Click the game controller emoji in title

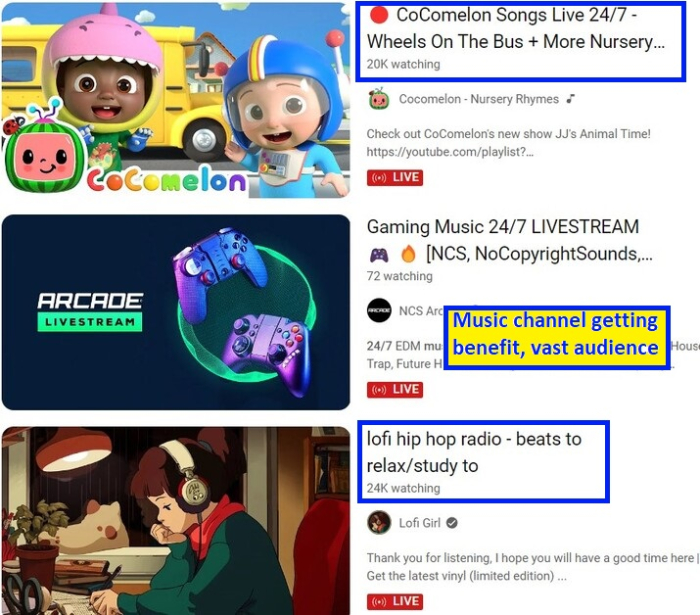[379, 255]
